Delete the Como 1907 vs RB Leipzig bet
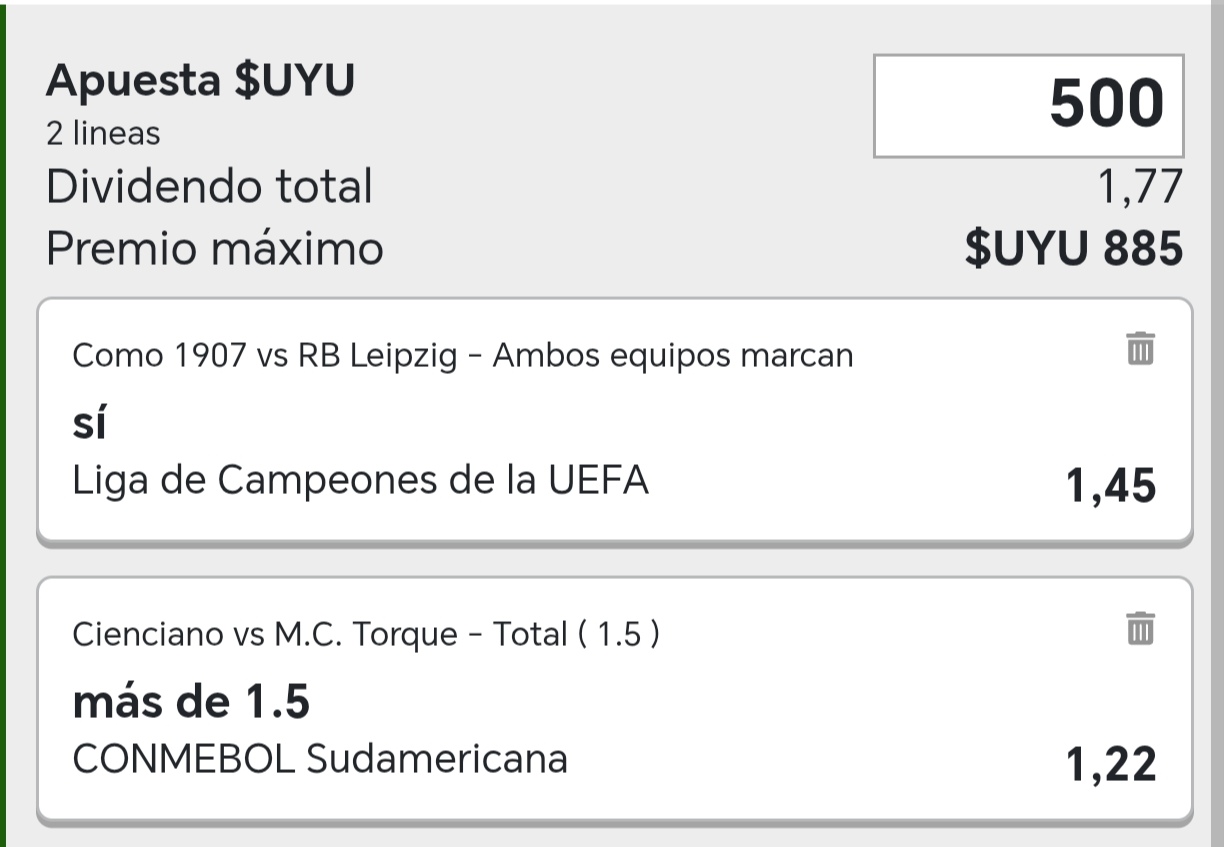 pyautogui.click(x=1140, y=348)
